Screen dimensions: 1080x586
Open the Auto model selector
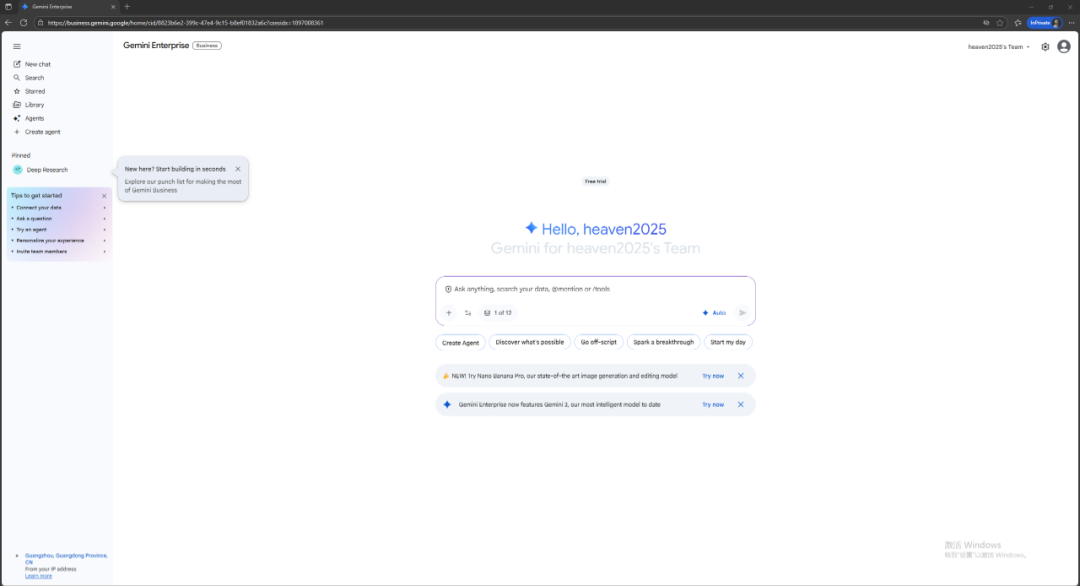714,313
